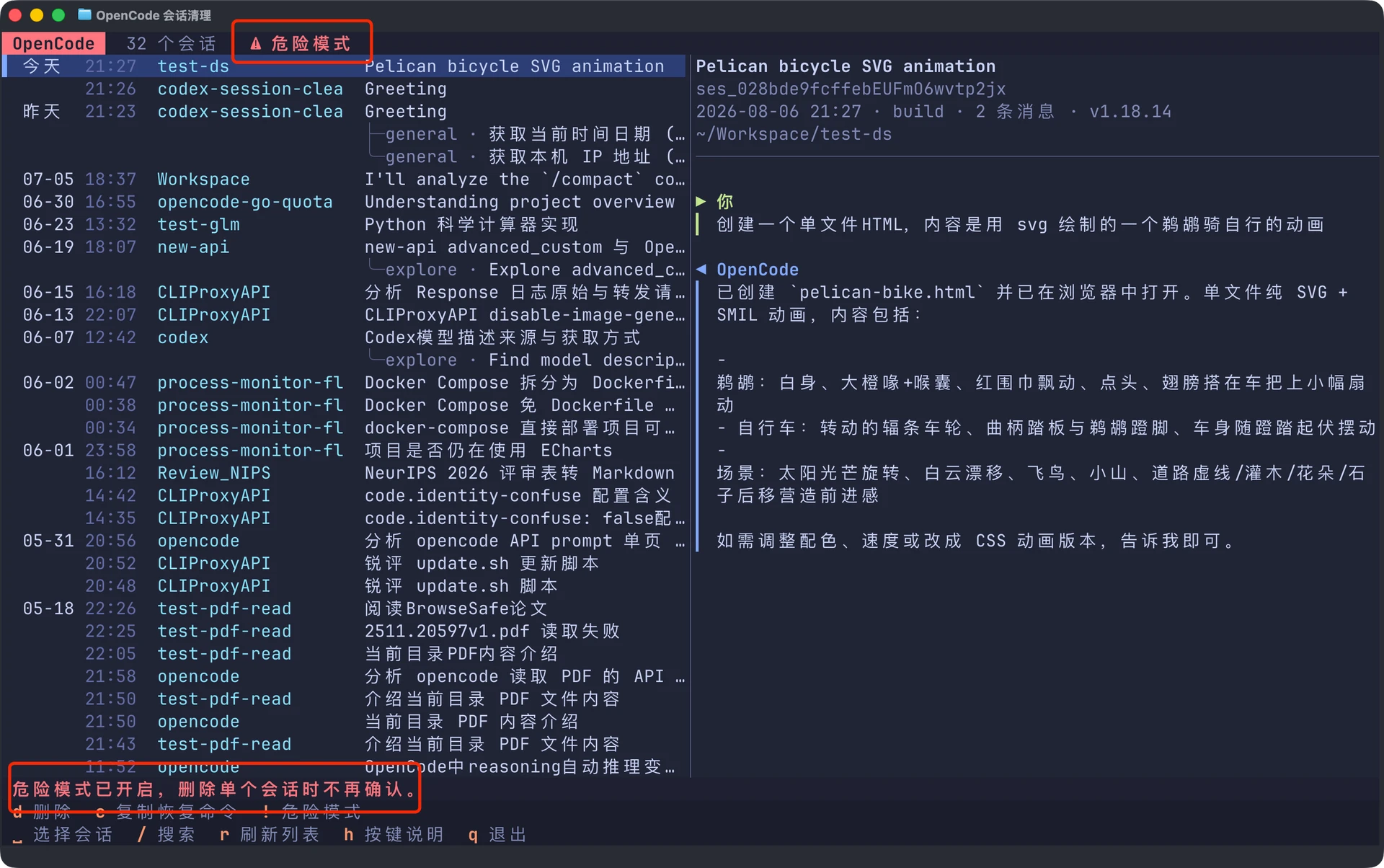Viewport: 1384px width, 868px height.
Task: Select the 21:43 test-pdf-read session
Action: click(343, 744)
